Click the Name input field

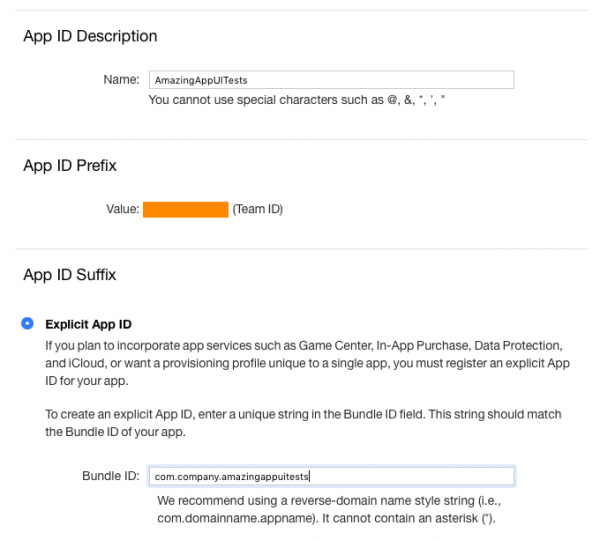[x=330, y=79]
